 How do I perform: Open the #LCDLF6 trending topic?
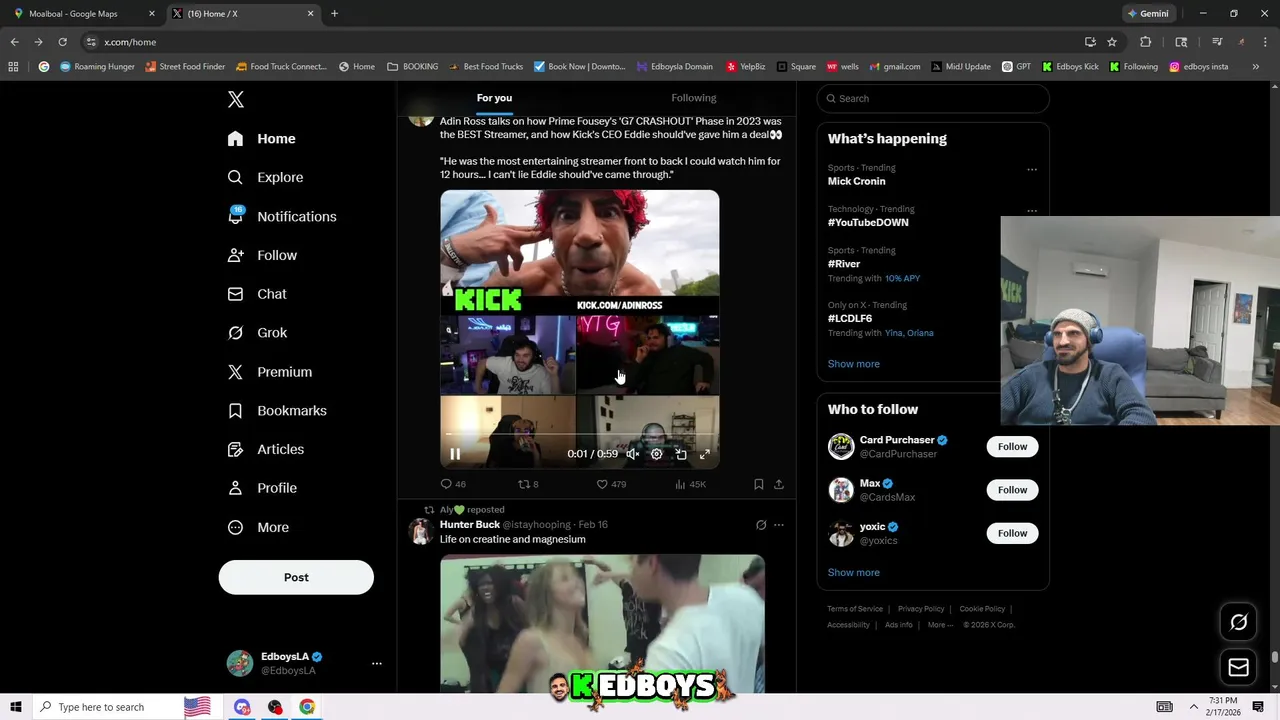pyautogui.click(x=850, y=318)
